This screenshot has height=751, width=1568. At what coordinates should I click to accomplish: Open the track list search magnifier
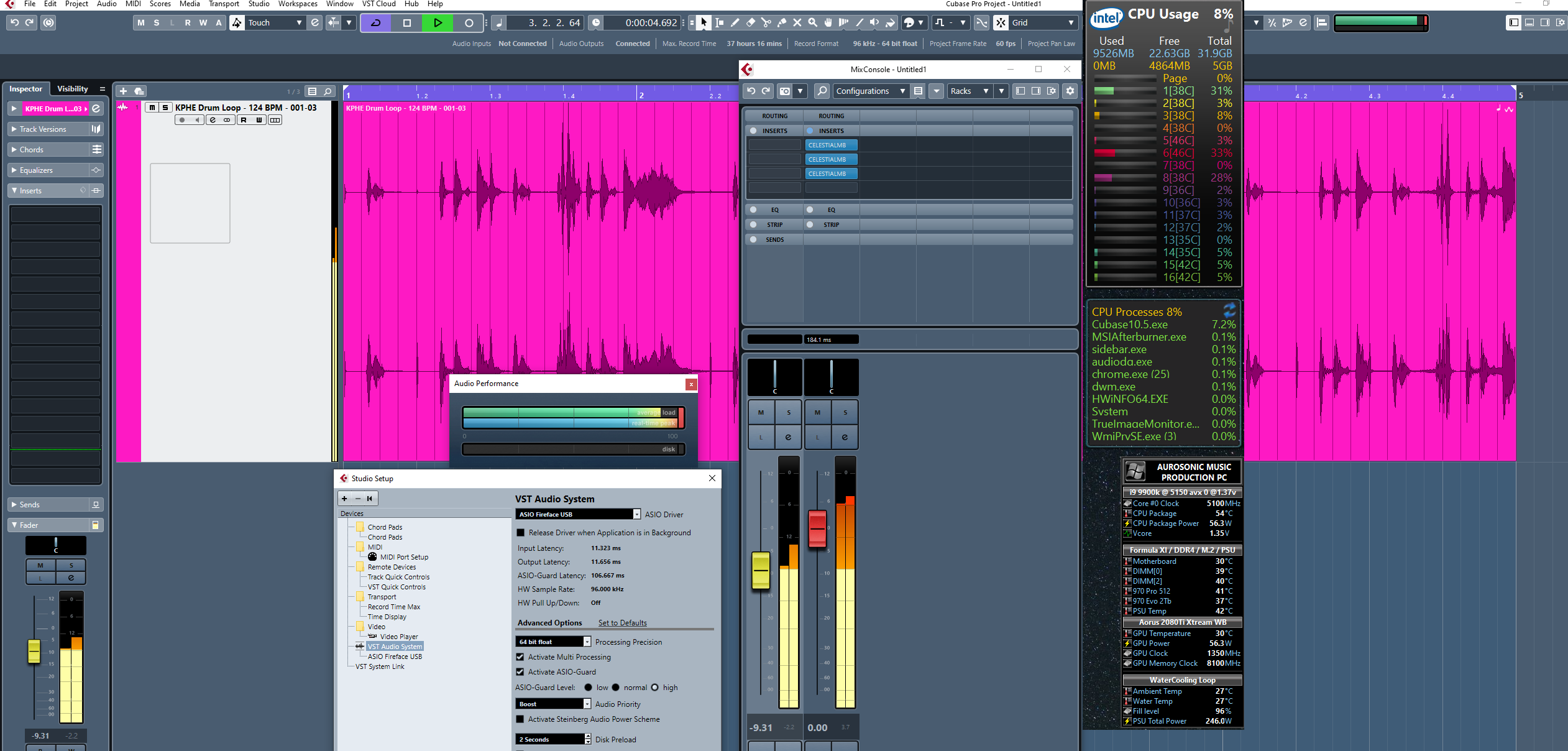328,91
